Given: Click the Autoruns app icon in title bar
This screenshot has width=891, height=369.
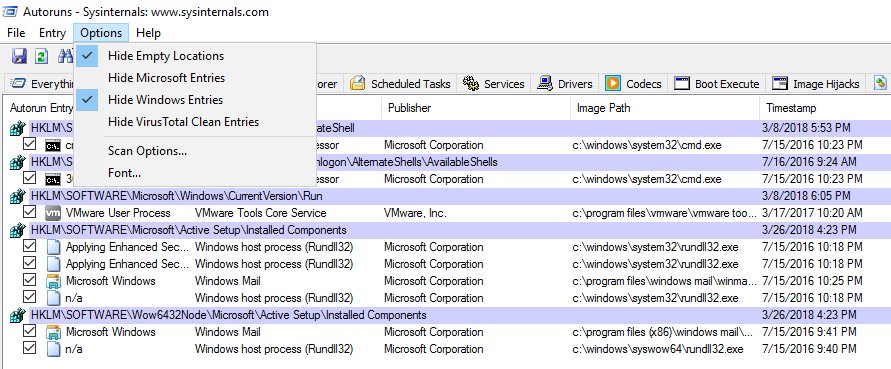Looking at the screenshot, I should click(10, 11).
